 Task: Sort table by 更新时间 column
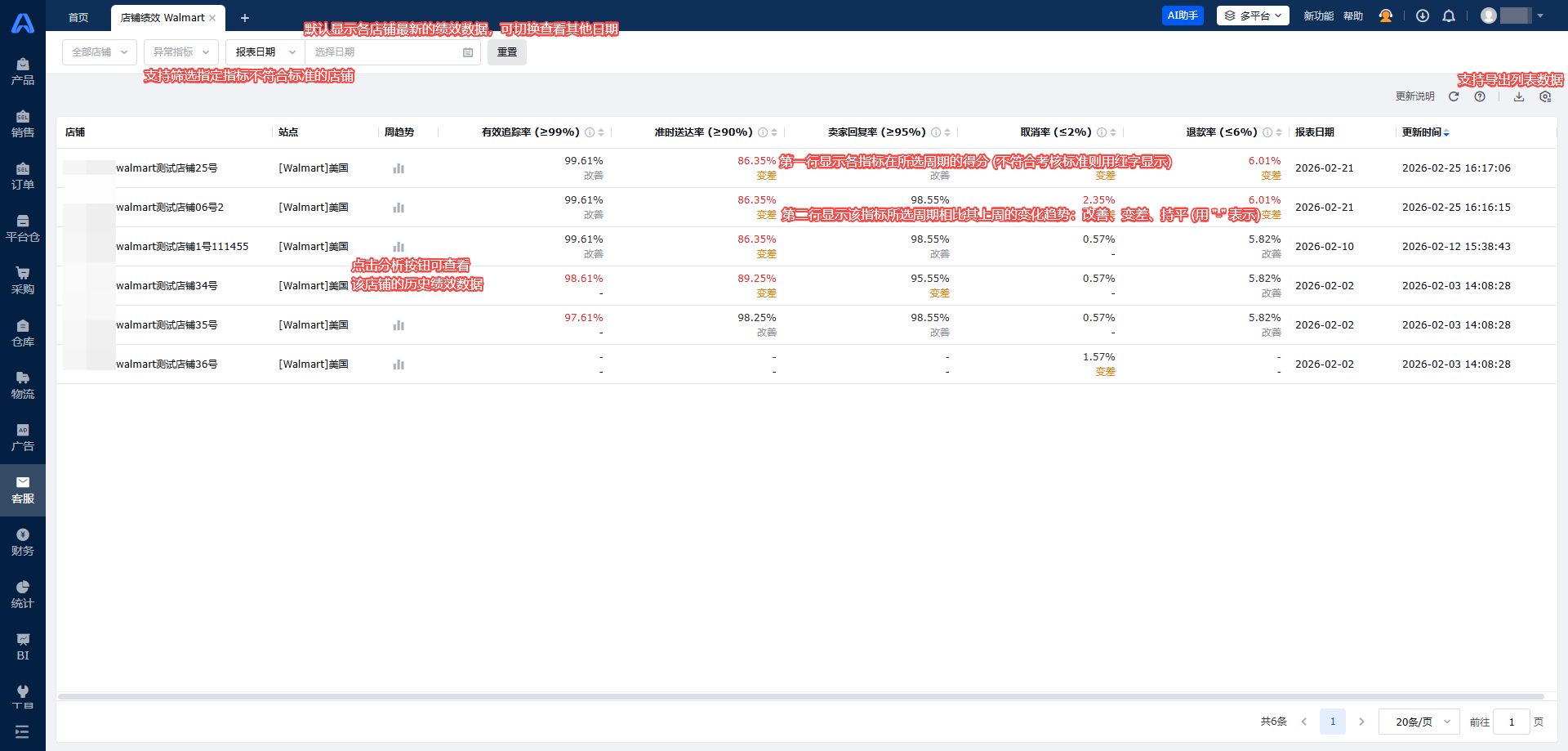[1446, 132]
